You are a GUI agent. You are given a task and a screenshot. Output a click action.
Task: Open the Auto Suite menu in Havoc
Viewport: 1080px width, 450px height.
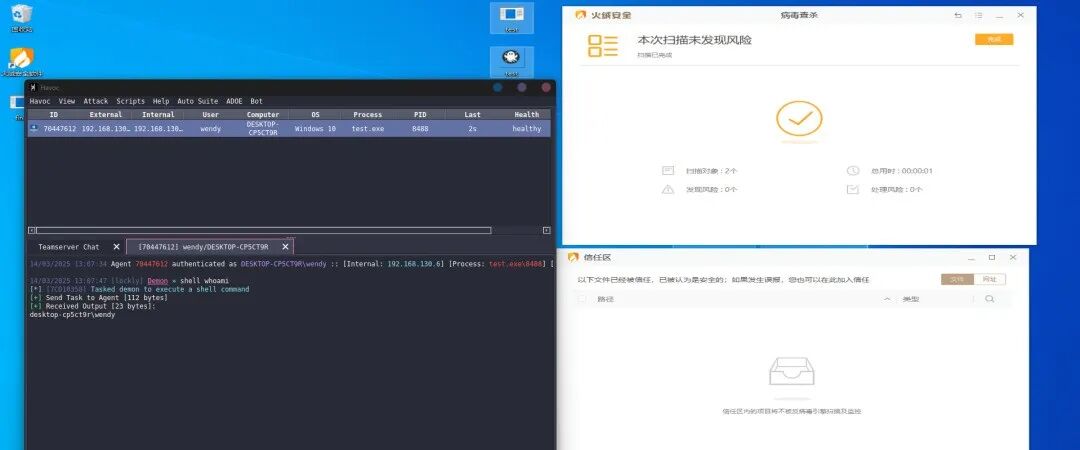(198, 101)
